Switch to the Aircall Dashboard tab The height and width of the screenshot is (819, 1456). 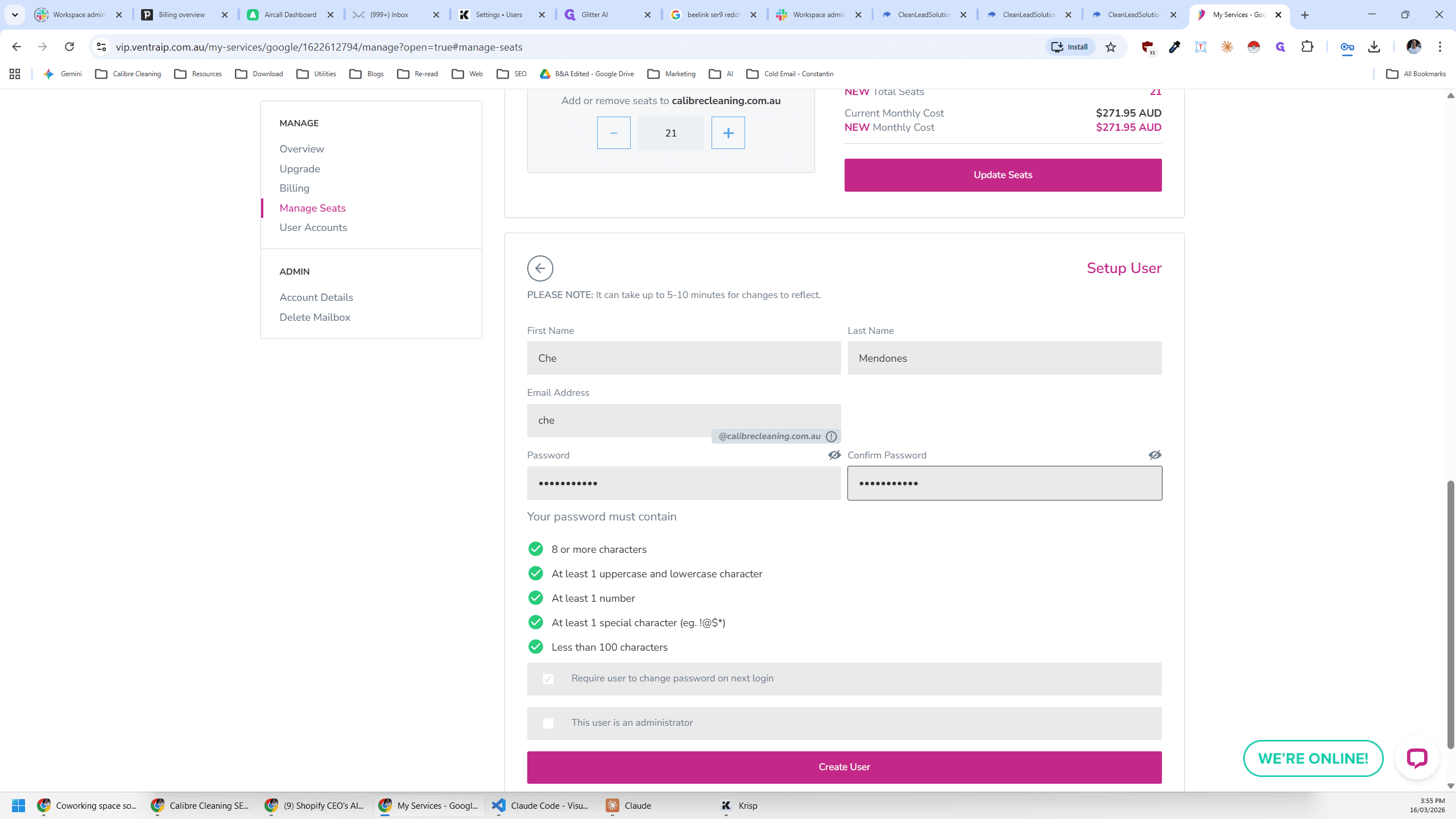pos(290,15)
